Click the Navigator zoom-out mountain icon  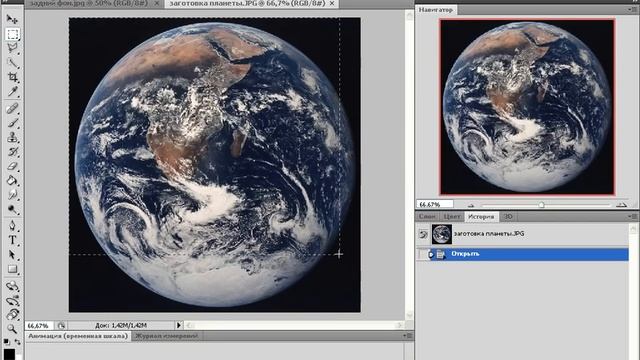tap(471, 205)
